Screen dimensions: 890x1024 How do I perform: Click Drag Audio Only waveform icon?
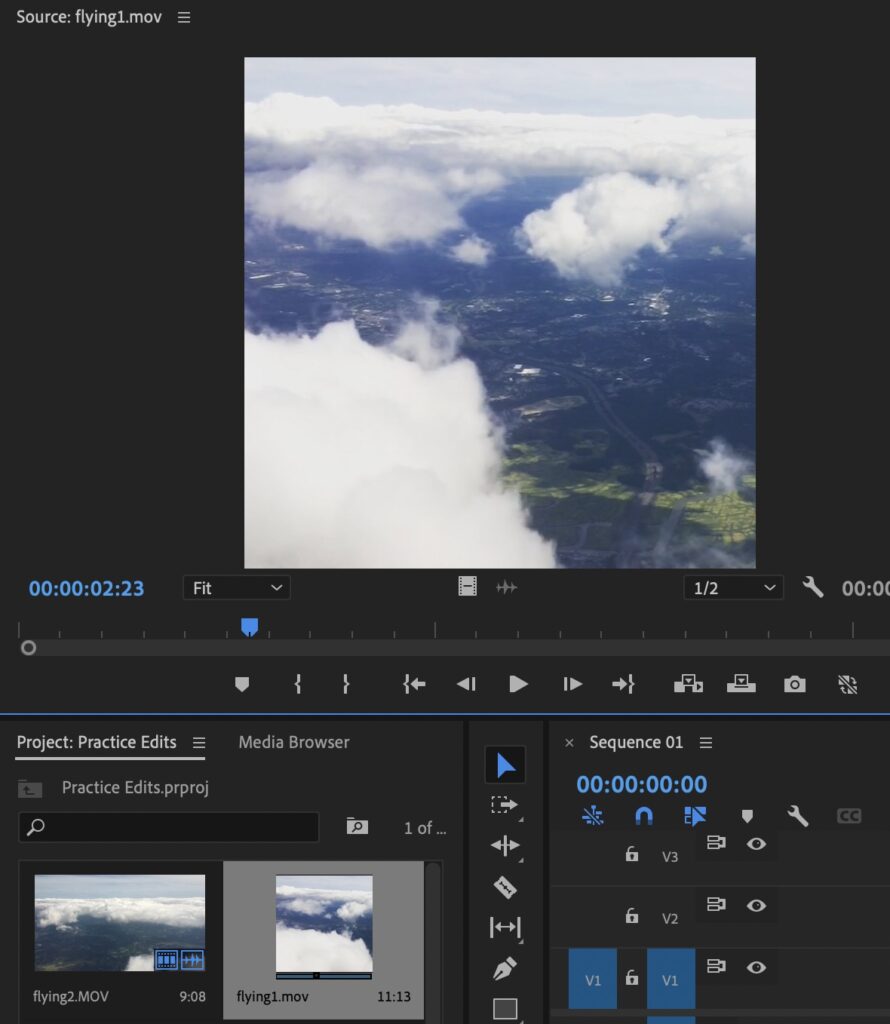point(506,587)
